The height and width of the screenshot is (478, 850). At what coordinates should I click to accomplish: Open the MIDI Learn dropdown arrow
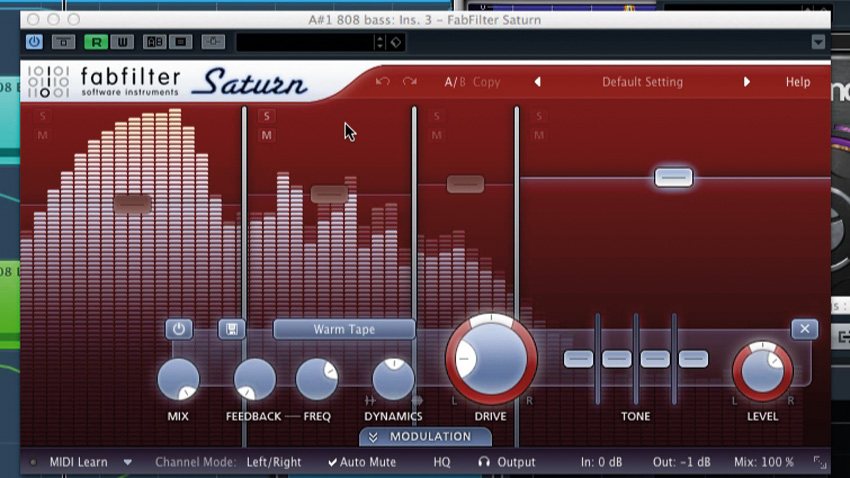coord(127,462)
